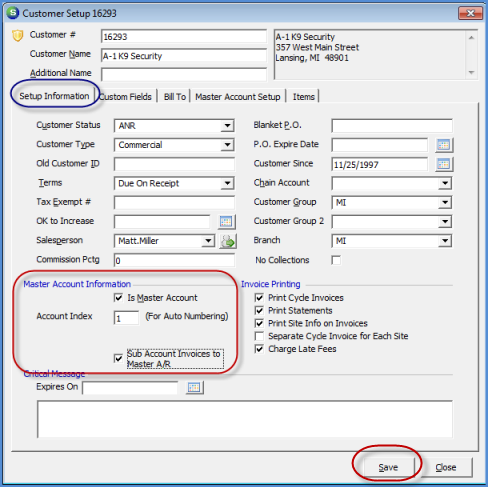
Task: Click the salesperson lookup icon beside Matt.Miller
Action: pyautogui.click(x=228, y=241)
